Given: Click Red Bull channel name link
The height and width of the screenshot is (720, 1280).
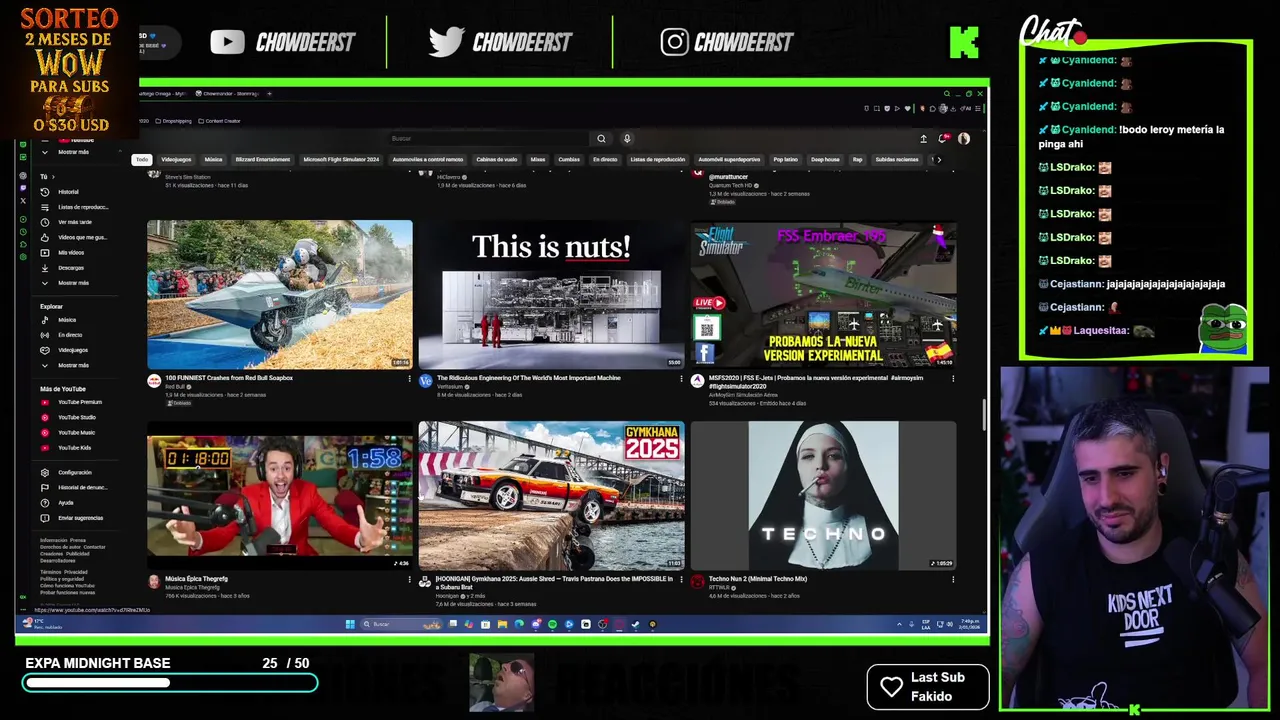Looking at the screenshot, I should pos(175,387).
